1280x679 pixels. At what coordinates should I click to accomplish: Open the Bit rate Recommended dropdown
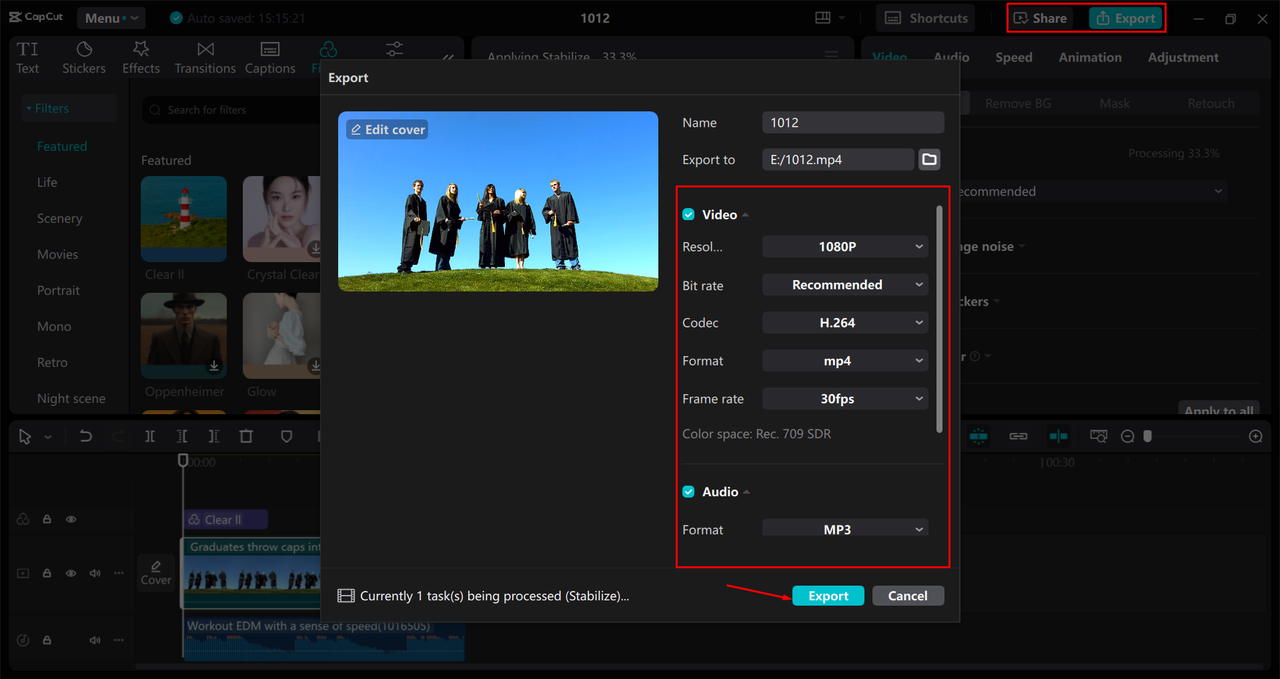tap(845, 285)
